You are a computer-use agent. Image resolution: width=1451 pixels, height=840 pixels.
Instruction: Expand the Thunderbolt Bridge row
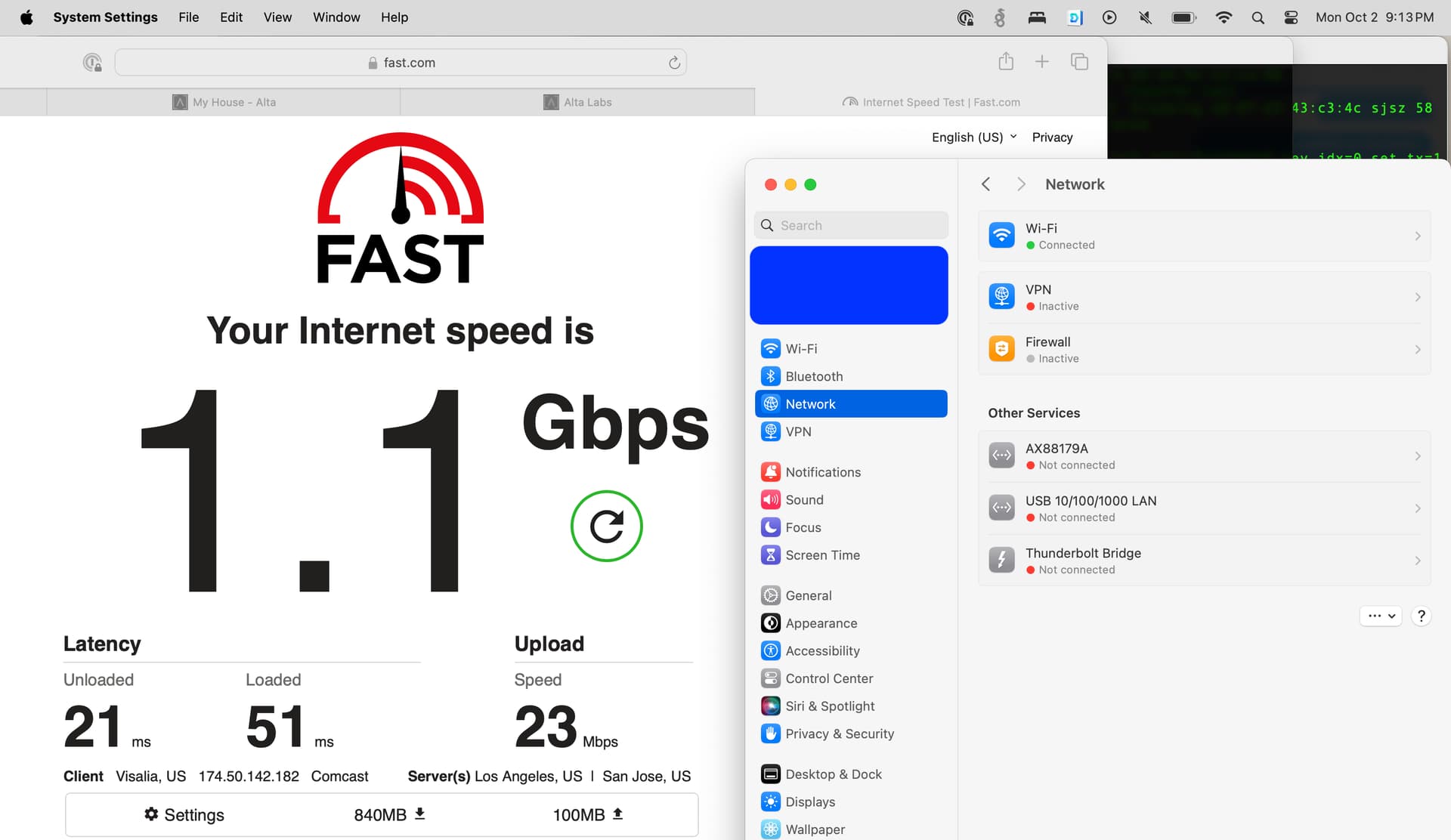pyautogui.click(x=1204, y=561)
